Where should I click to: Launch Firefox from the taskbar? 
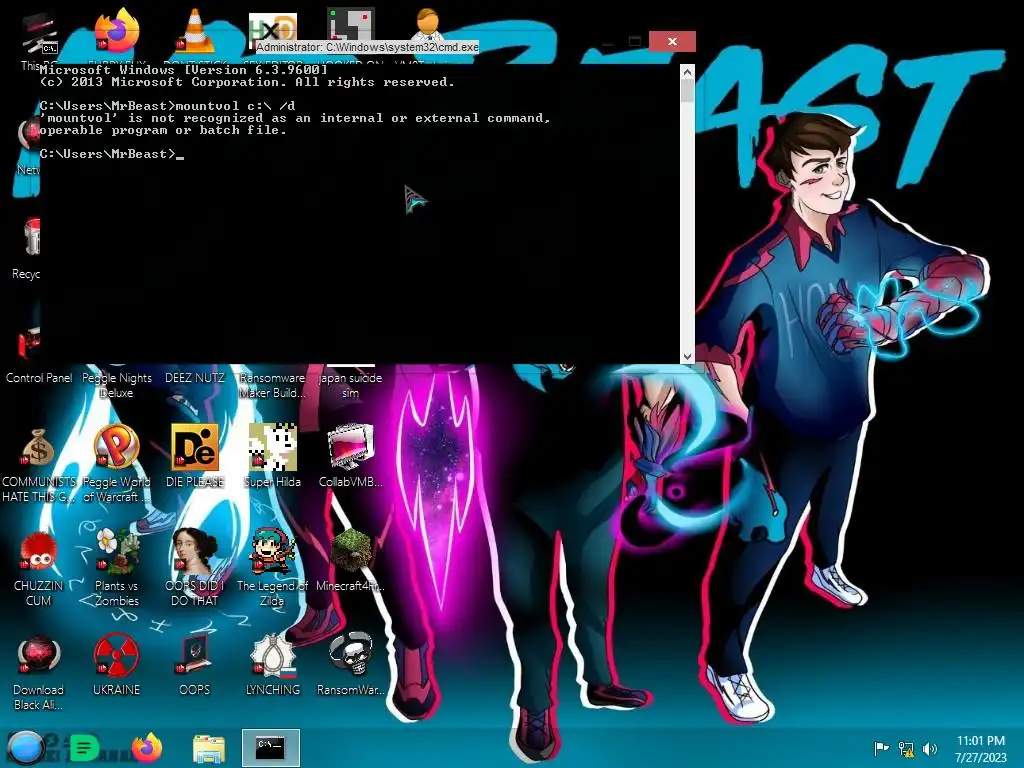pyautogui.click(x=147, y=748)
